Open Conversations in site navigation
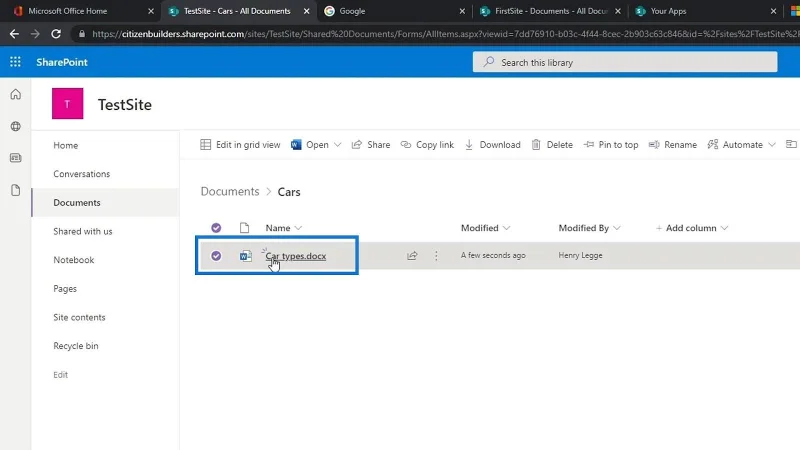Image resolution: width=800 pixels, height=450 pixels. click(82, 174)
